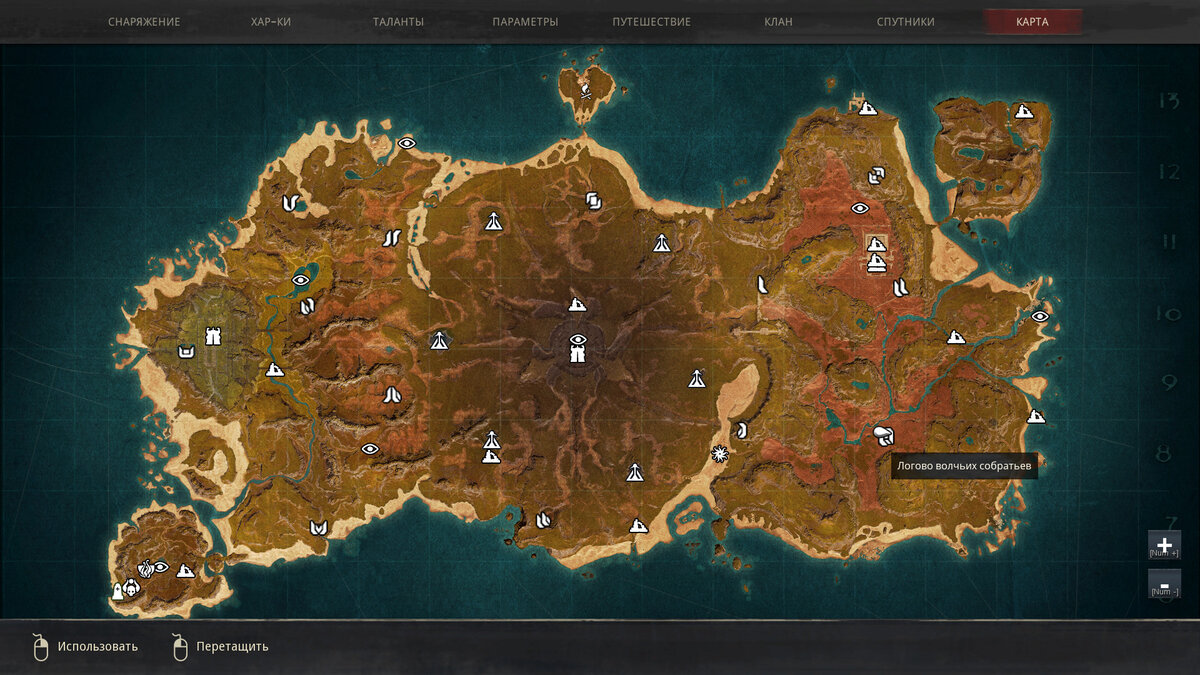The height and width of the screenshot is (675, 1200).
Task: Click the Перетащить mouse hint
Action: click(221, 647)
